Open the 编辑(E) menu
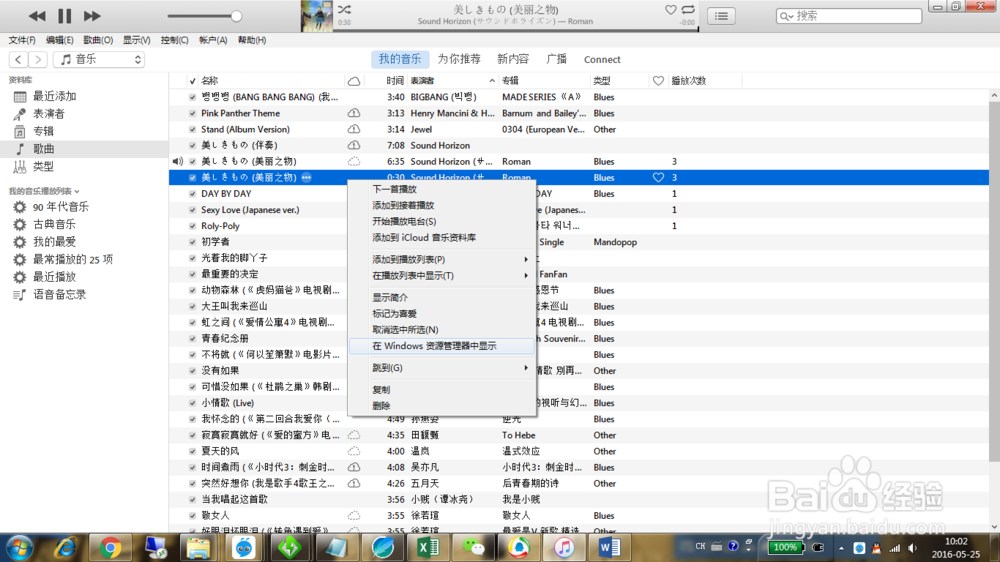This screenshot has width=1000, height=562. [x=59, y=40]
